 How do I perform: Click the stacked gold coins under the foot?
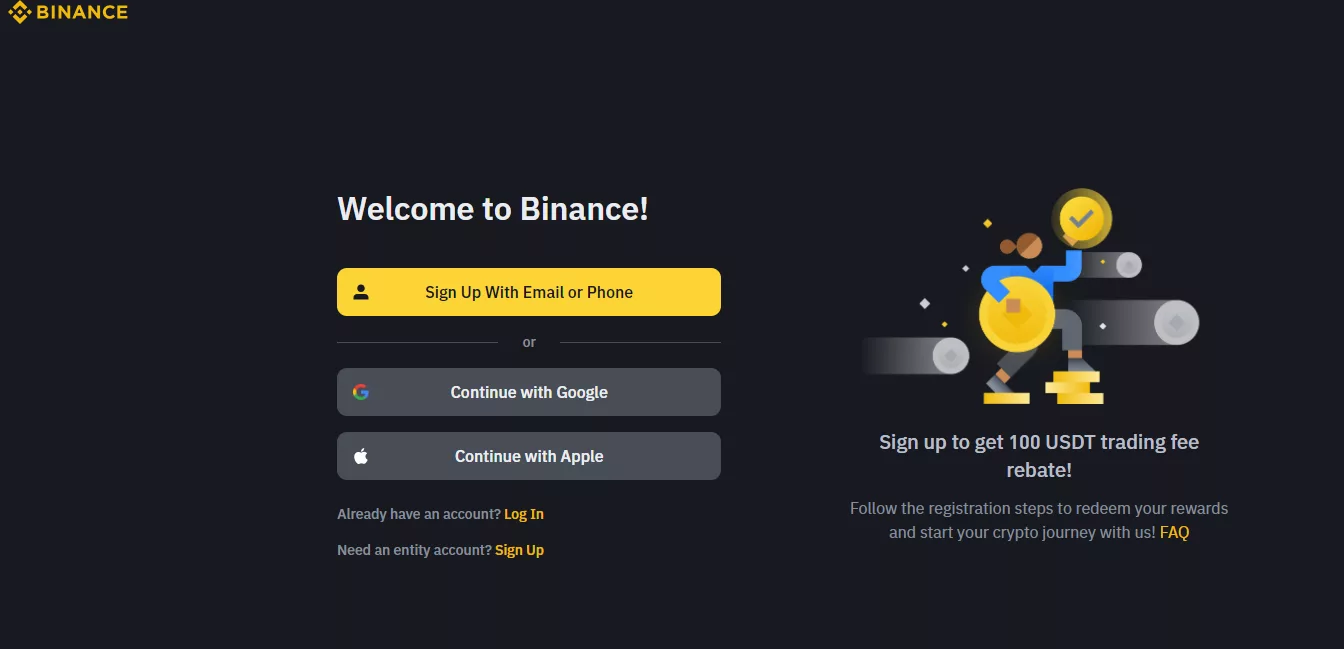pos(1075,387)
